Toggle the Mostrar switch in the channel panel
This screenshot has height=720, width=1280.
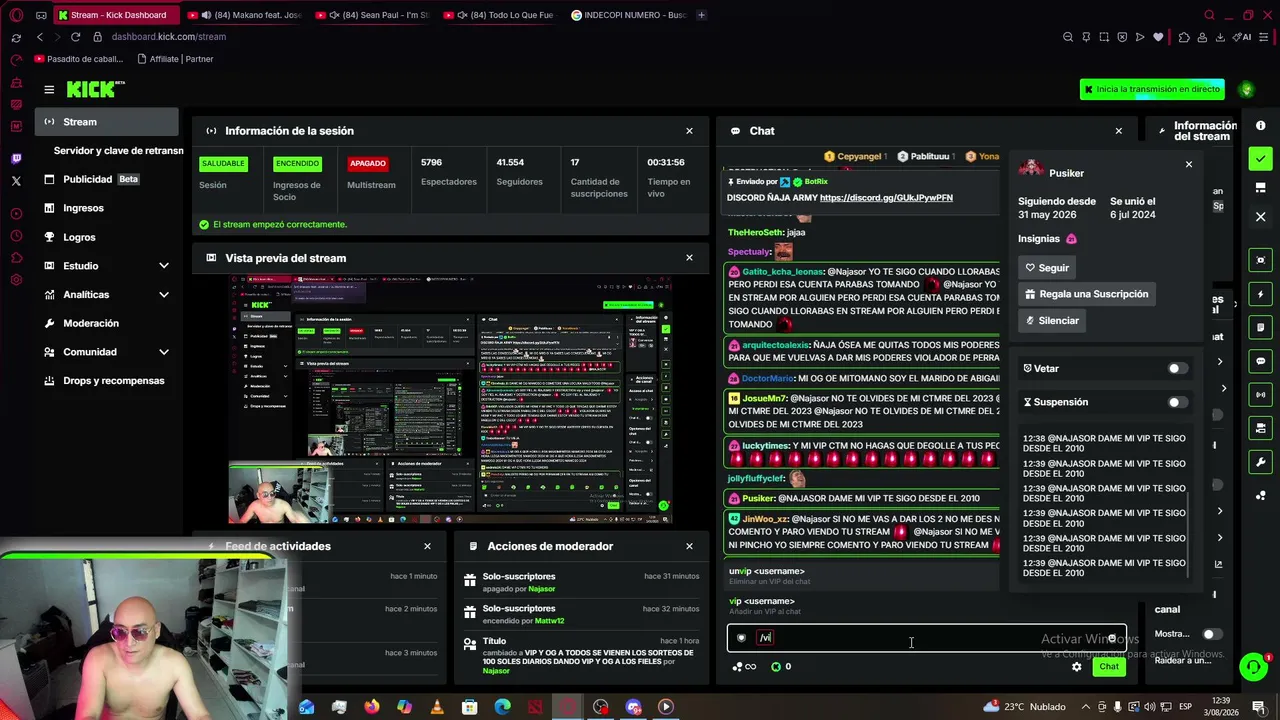click(1211, 634)
